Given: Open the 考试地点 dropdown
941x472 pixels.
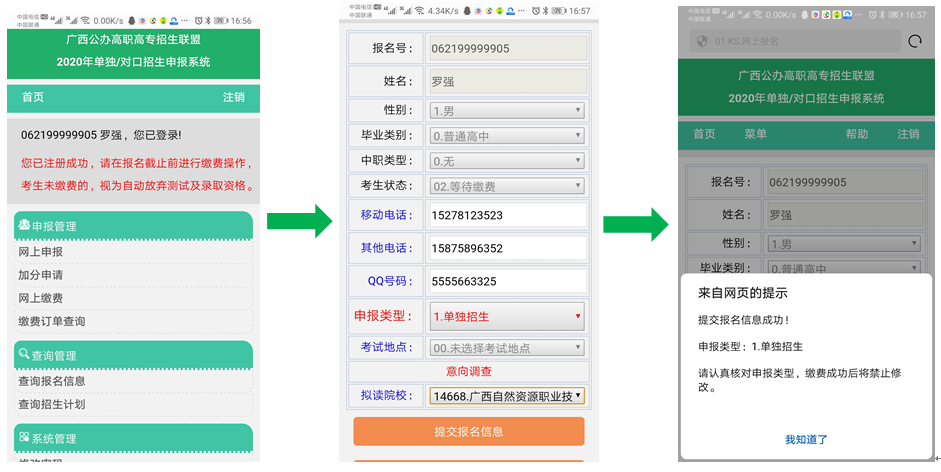Looking at the screenshot, I should tap(507, 348).
